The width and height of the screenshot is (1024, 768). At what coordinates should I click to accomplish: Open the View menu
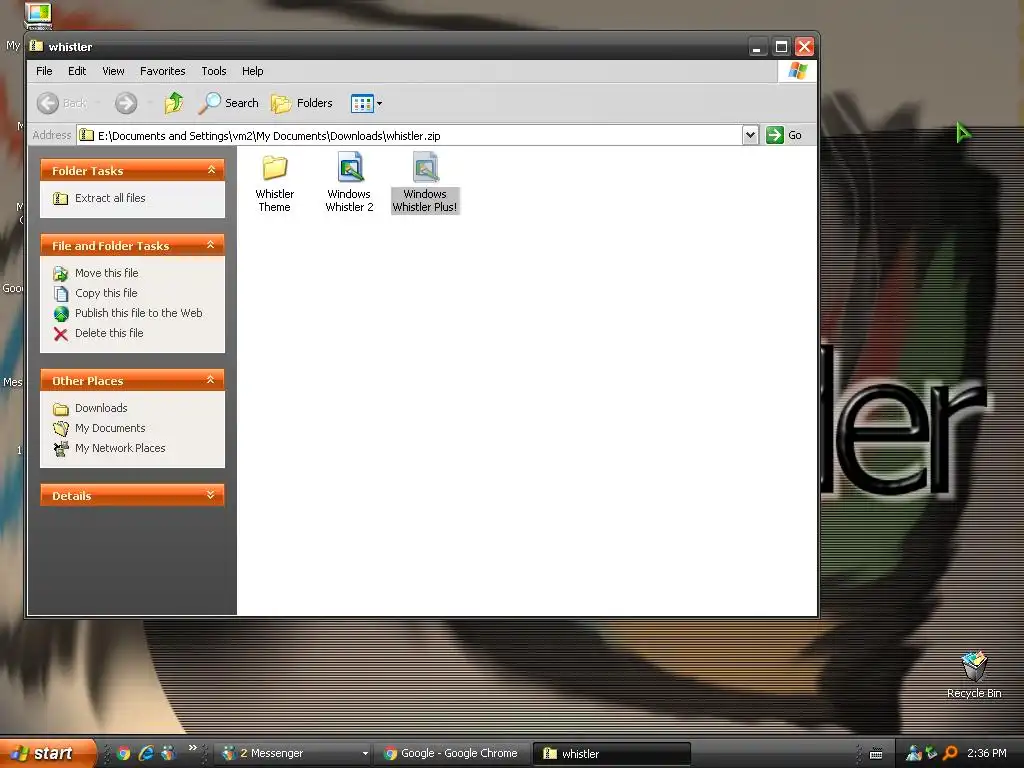[113, 71]
